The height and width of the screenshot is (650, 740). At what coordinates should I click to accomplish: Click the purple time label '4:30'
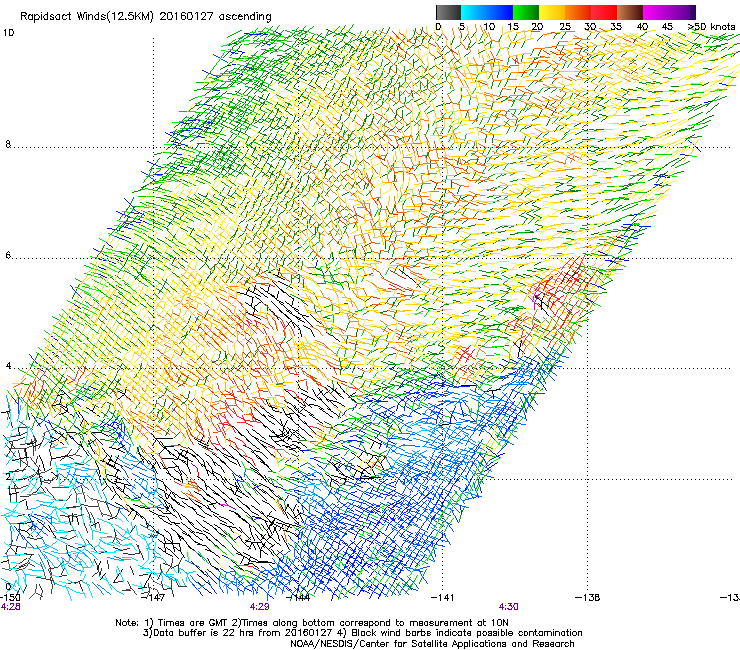509,607
